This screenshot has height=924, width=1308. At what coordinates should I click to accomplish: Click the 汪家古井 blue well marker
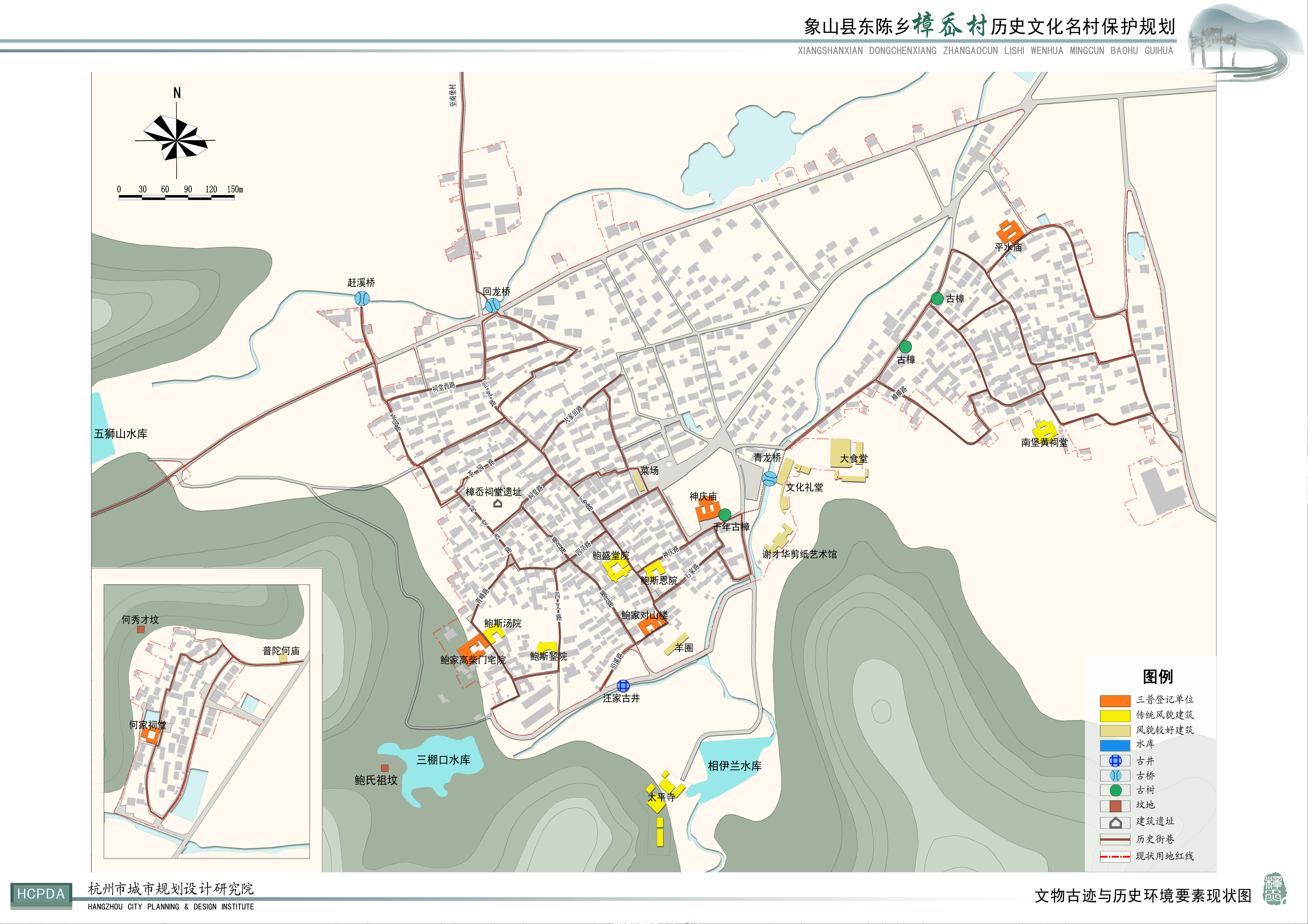(623, 686)
